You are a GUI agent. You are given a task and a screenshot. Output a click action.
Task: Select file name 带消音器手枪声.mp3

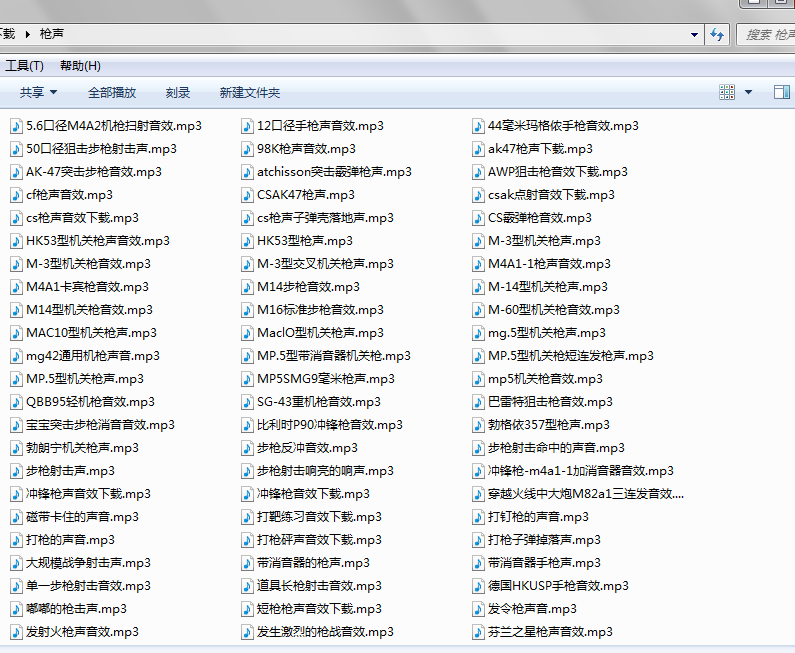click(x=544, y=563)
